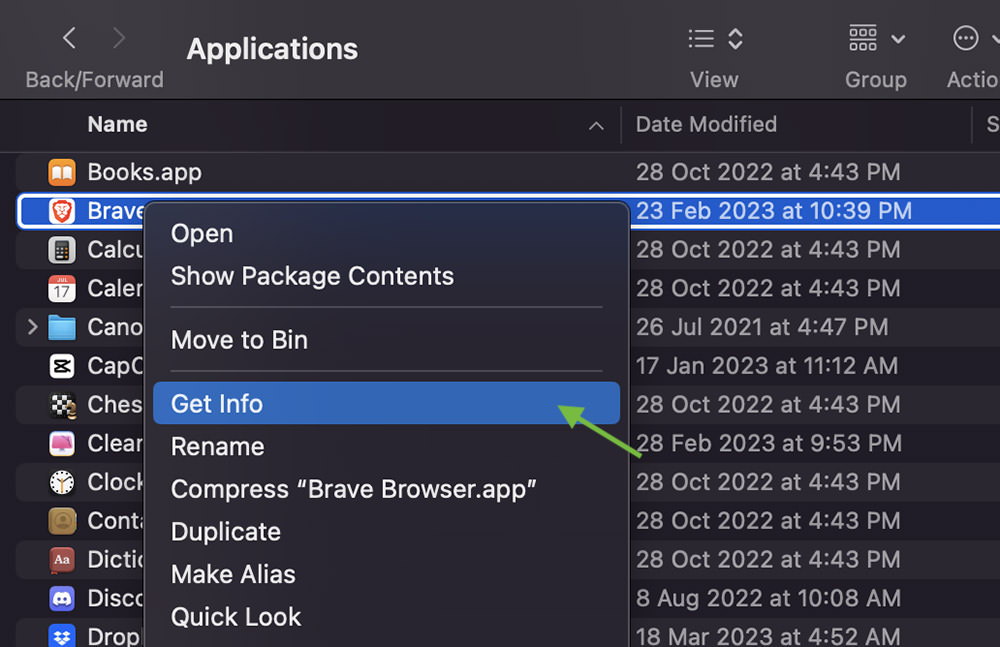Select the Books.app file name
The width and height of the screenshot is (1000, 647).
coord(145,172)
